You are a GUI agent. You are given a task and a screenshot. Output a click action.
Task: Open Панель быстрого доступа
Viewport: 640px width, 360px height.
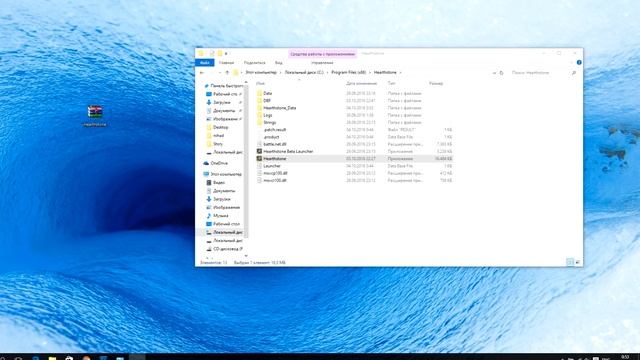227,86
